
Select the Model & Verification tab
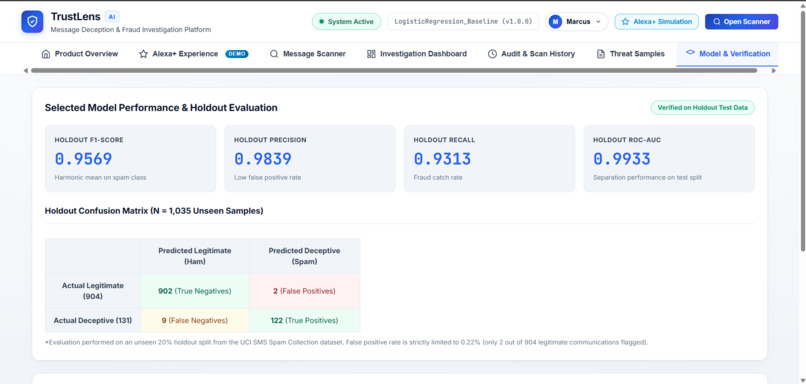[727, 53]
